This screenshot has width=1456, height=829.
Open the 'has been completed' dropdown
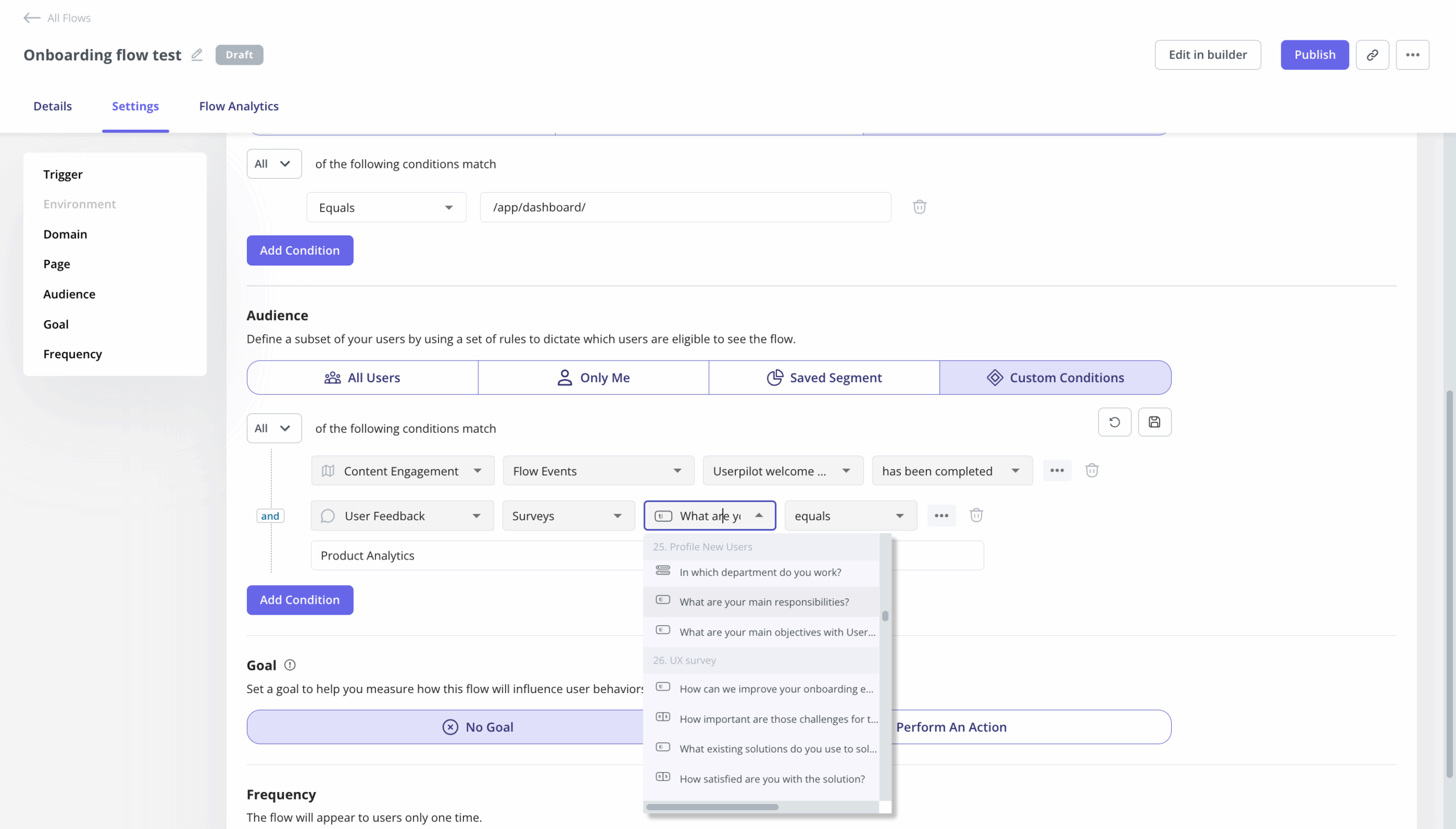(952, 470)
